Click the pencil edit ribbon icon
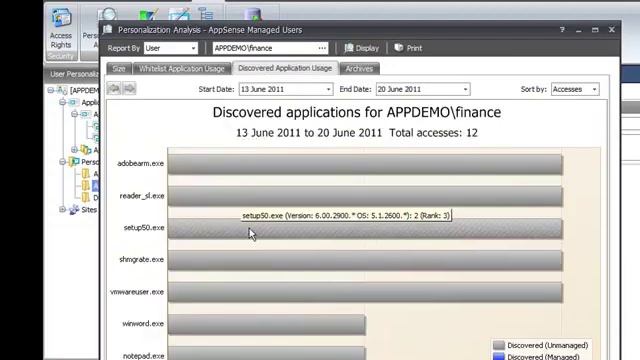This screenshot has width=640, height=360. (179, 15)
